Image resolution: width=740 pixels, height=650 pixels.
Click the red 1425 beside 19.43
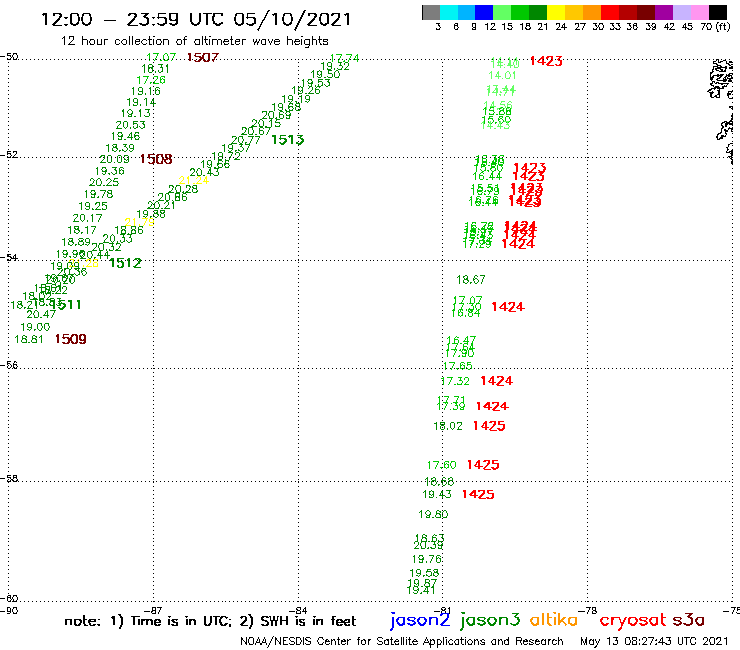pos(478,494)
